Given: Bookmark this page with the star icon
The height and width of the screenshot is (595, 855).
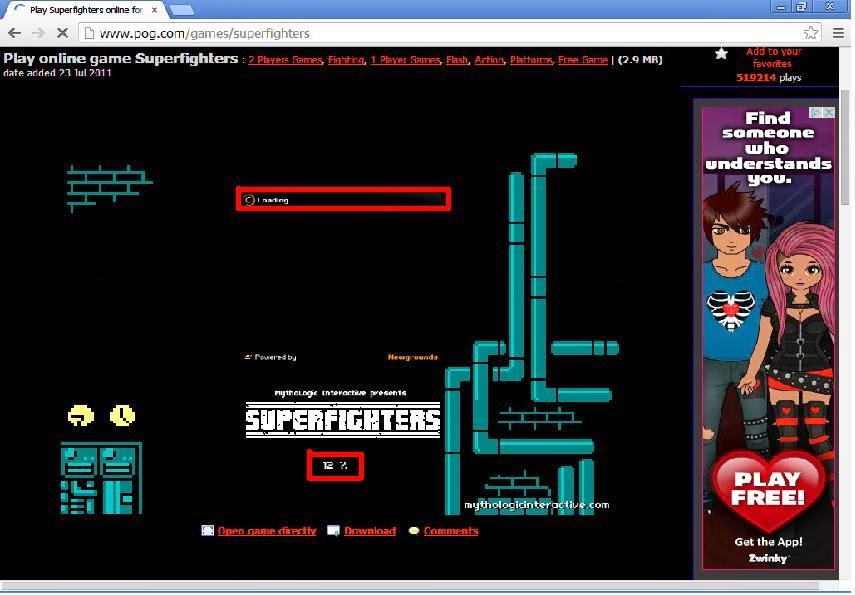Looking at the screenshot, I should pyautogui.click(x=810, y=33).
